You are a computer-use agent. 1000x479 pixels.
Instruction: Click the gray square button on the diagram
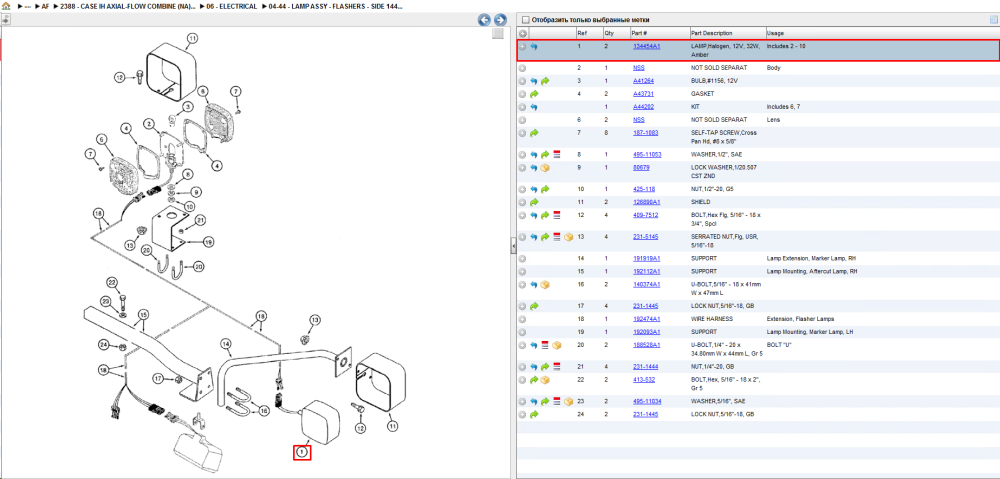point(499,34)
